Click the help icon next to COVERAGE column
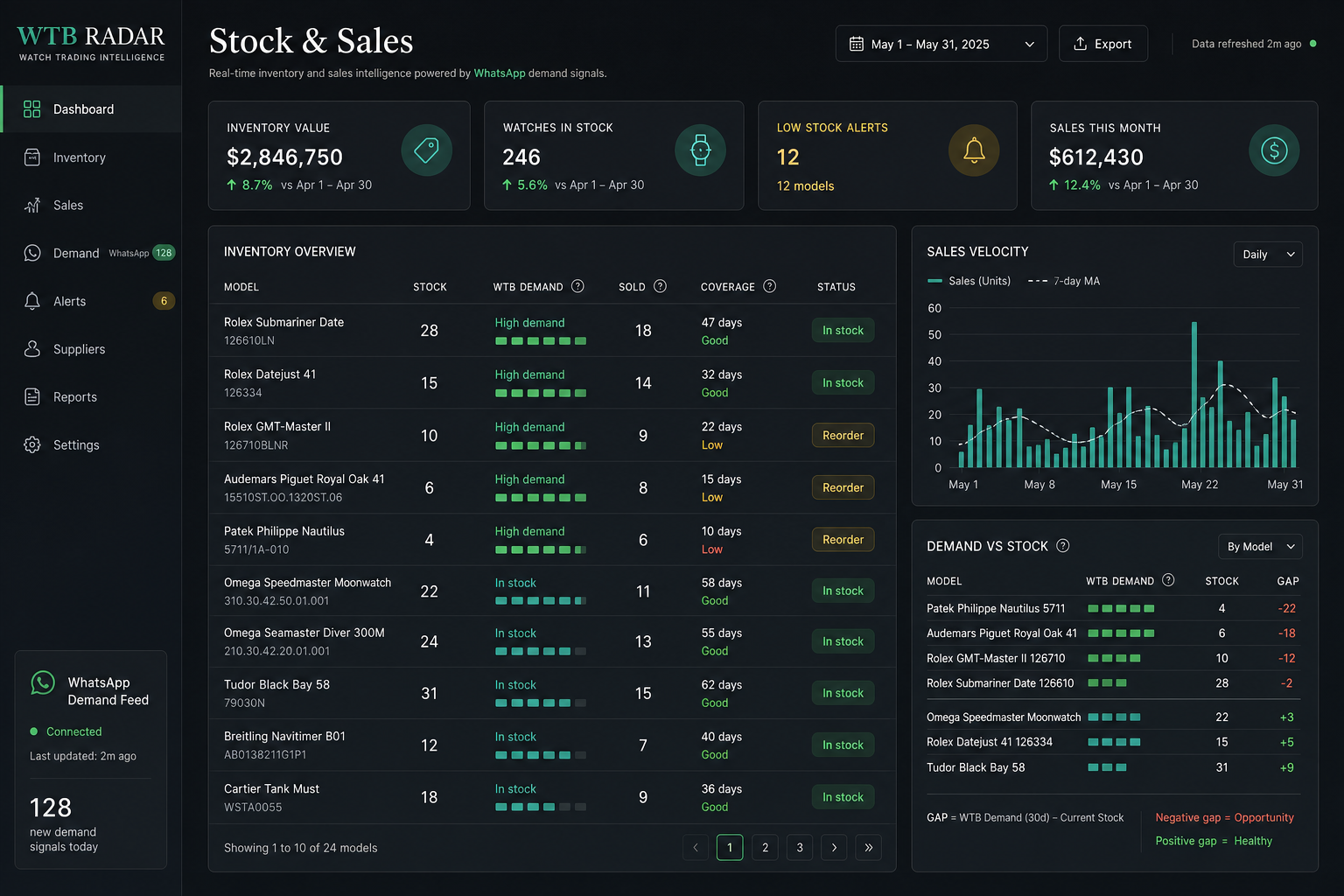Viewport: 1344px width, 896px height. [770, 286]
